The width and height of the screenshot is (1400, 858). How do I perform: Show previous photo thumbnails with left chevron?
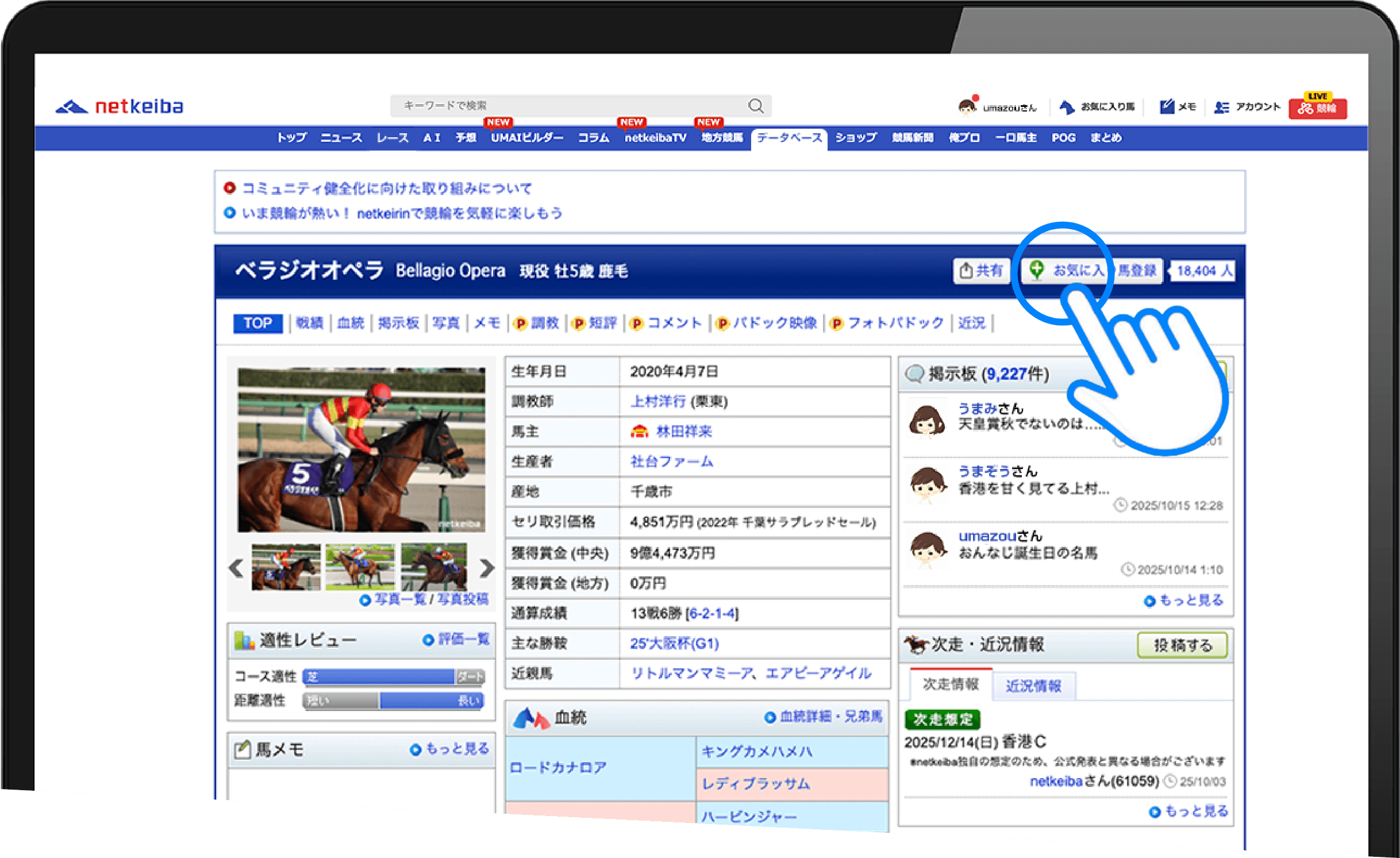[236, 568]
